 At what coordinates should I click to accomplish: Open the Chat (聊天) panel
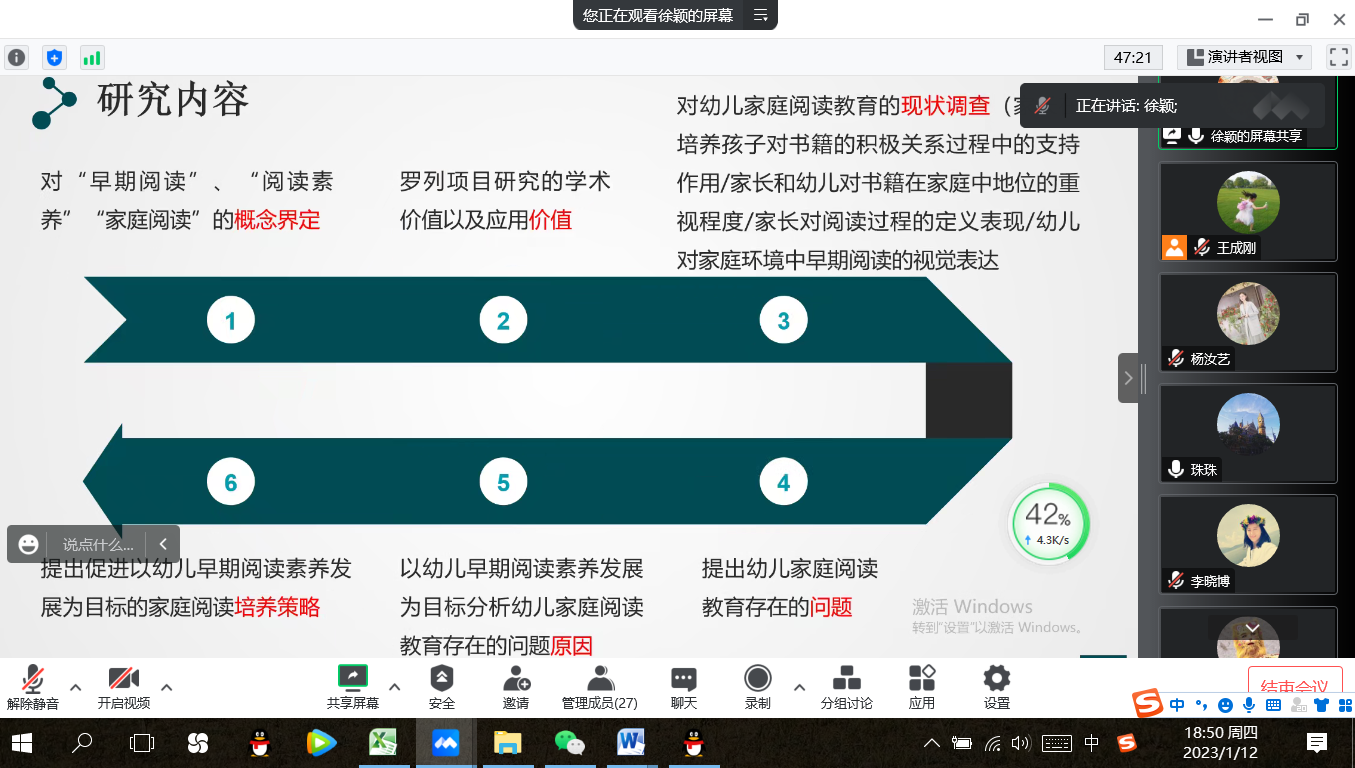click(x=684, y=686)
